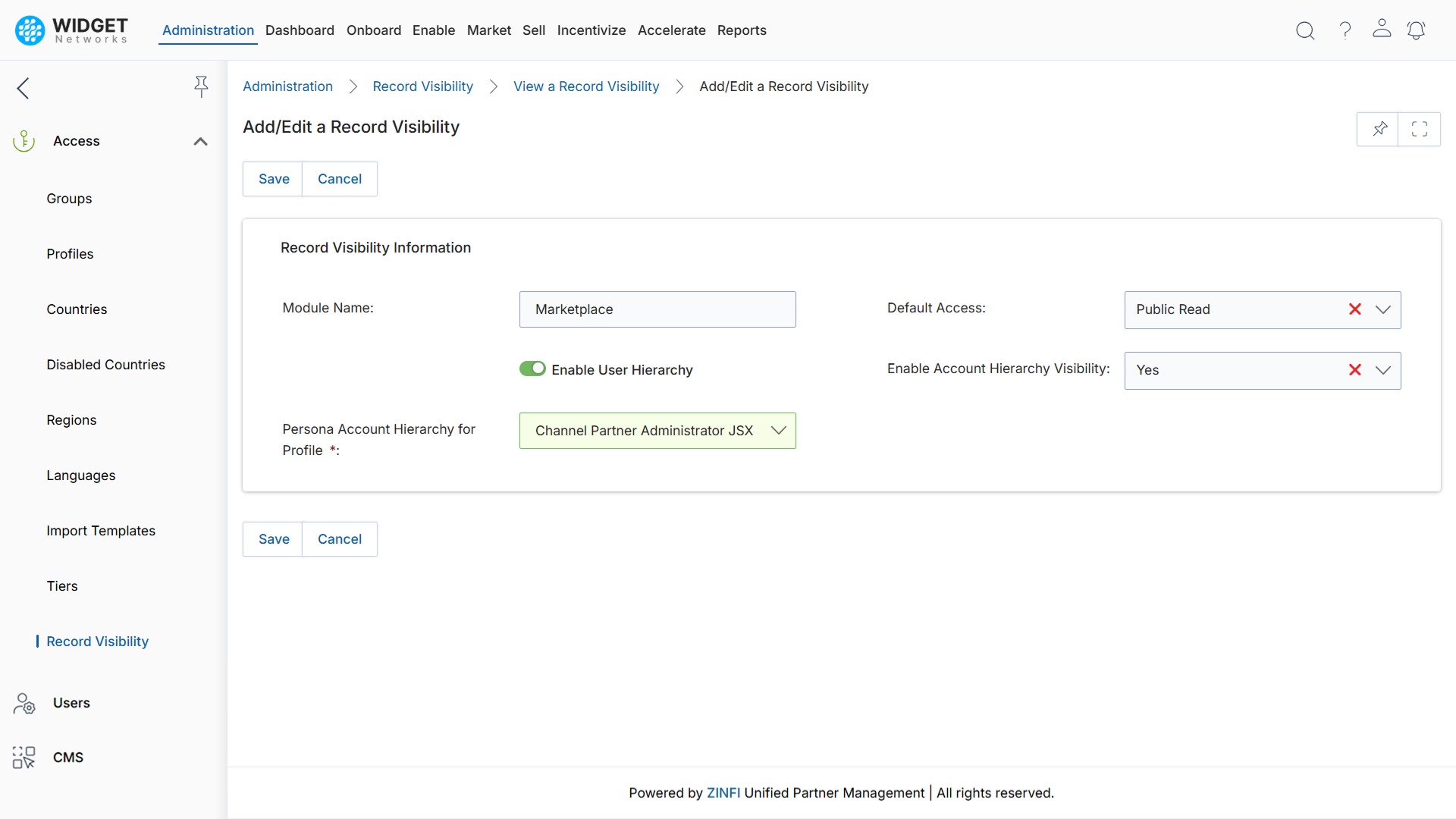Click the Marketplace module name field
Image resolution: width=1456 pixels, height=819 pixels.
(657, 309)
